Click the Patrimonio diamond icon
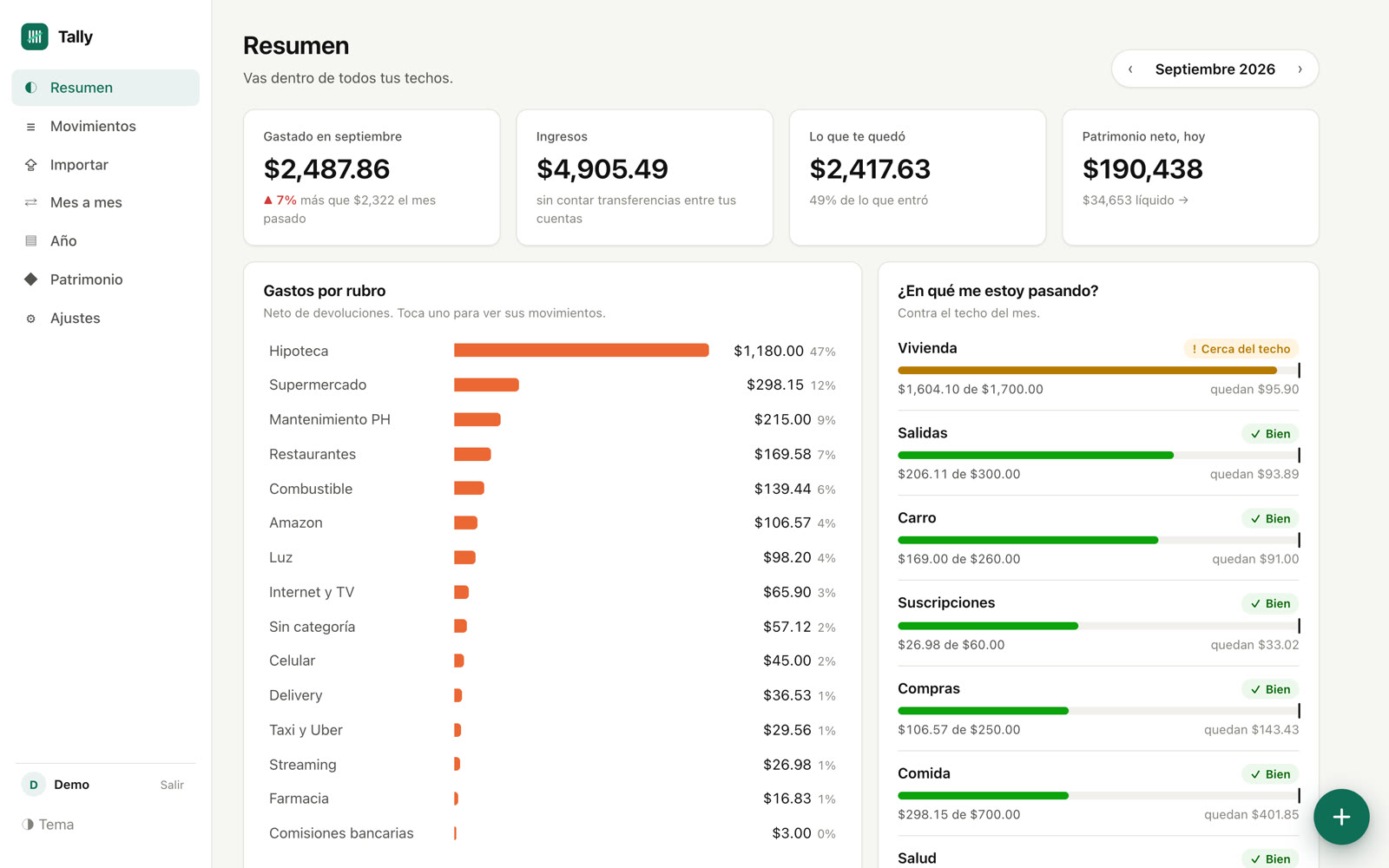This screenshot has width=1389, height=868. click(x=31, y=279)
